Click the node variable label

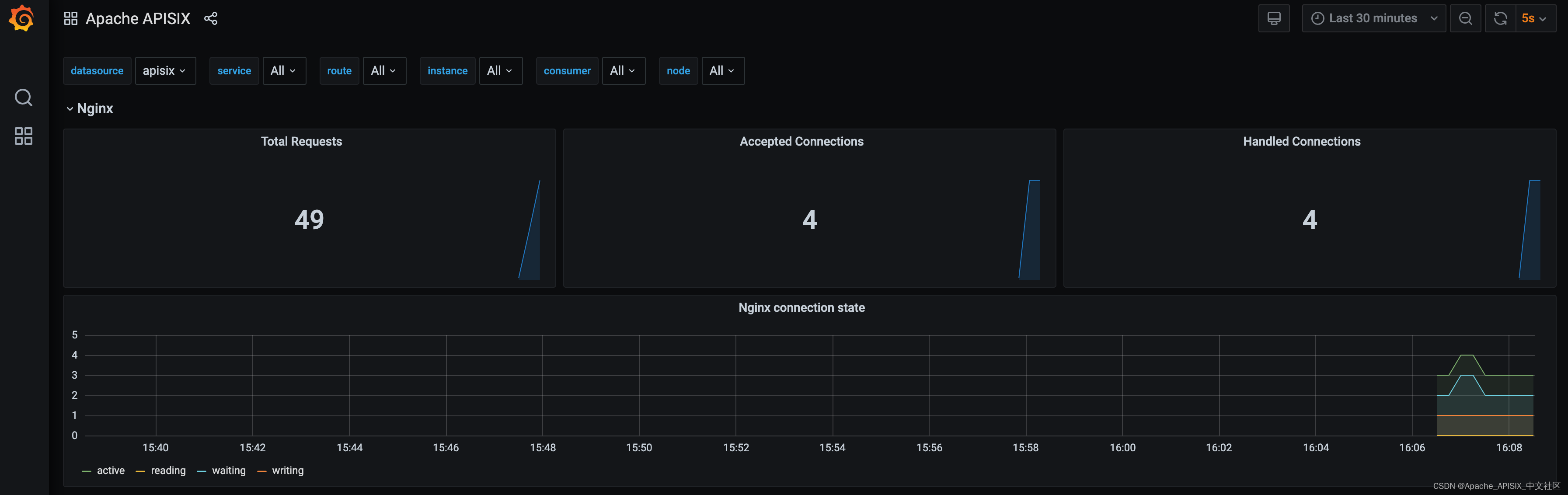point(678,71)
